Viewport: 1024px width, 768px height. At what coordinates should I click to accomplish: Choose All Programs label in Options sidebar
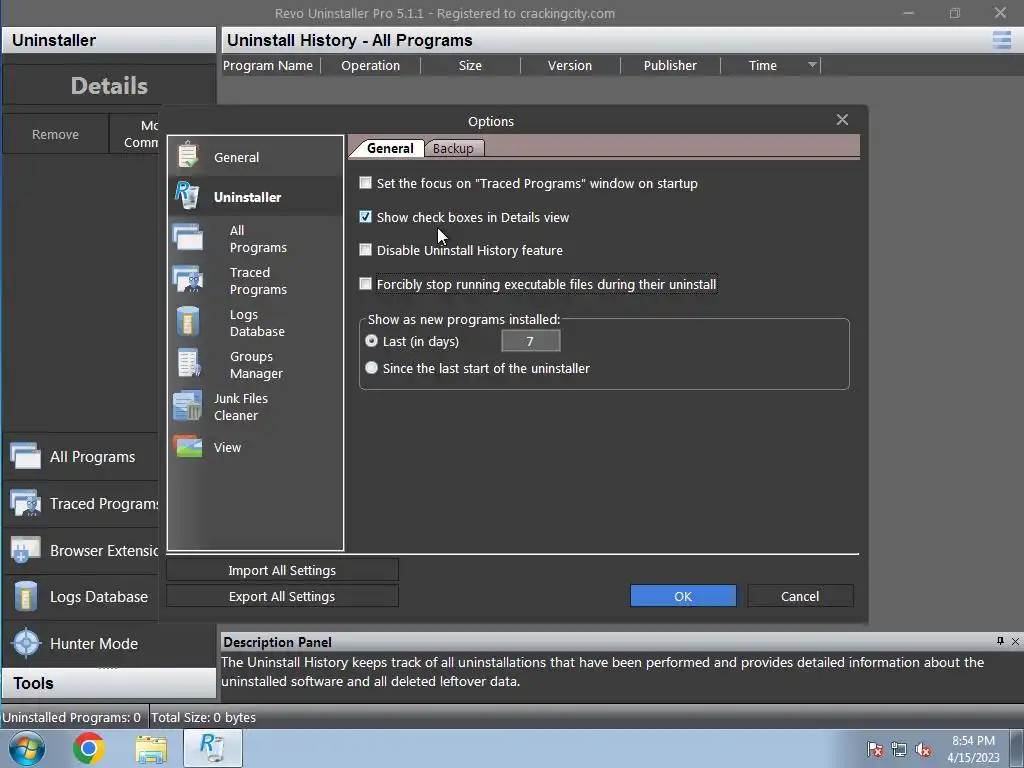[x=258, y=238]
